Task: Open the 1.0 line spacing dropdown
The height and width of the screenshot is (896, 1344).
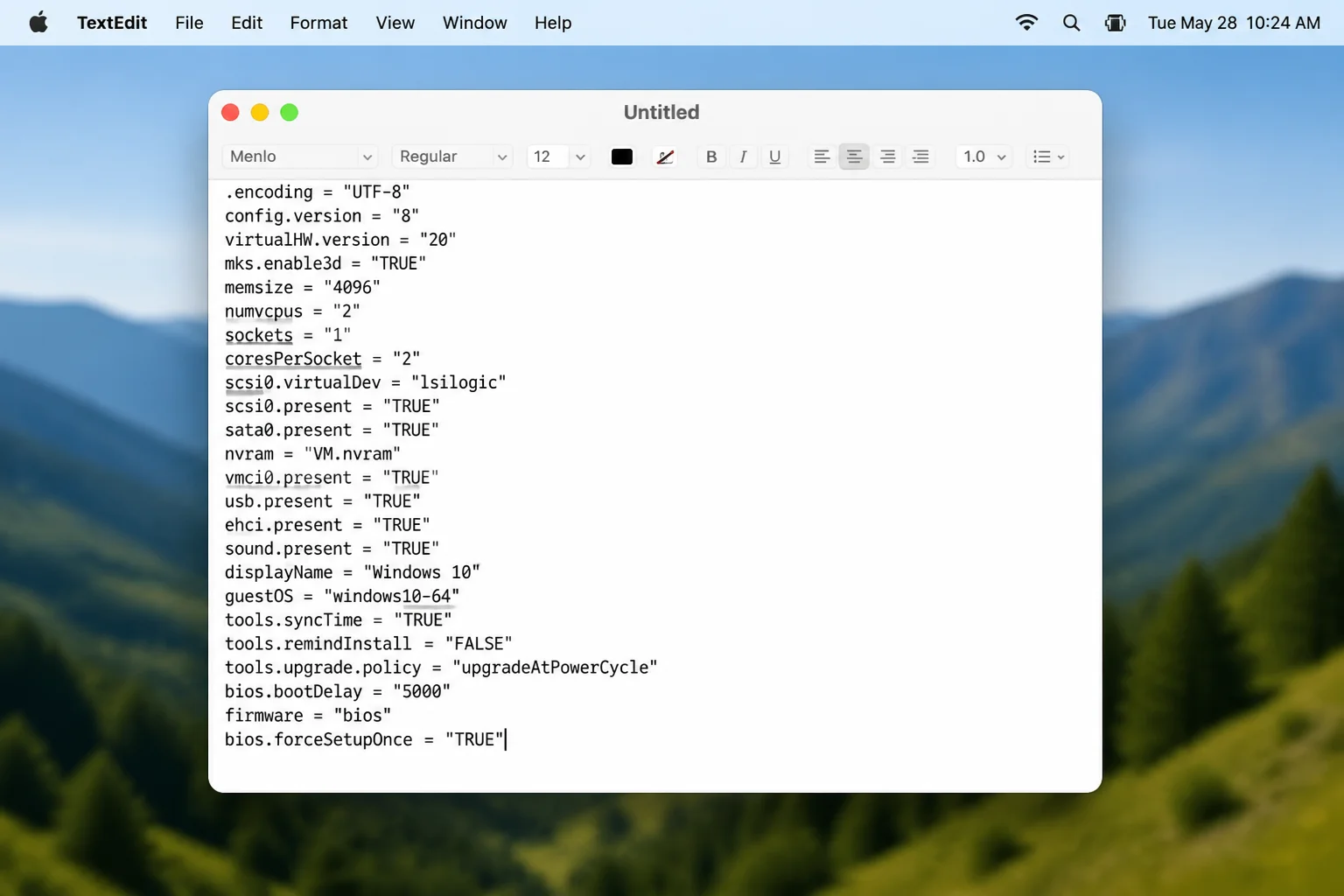Action: (x=984, y=157)
